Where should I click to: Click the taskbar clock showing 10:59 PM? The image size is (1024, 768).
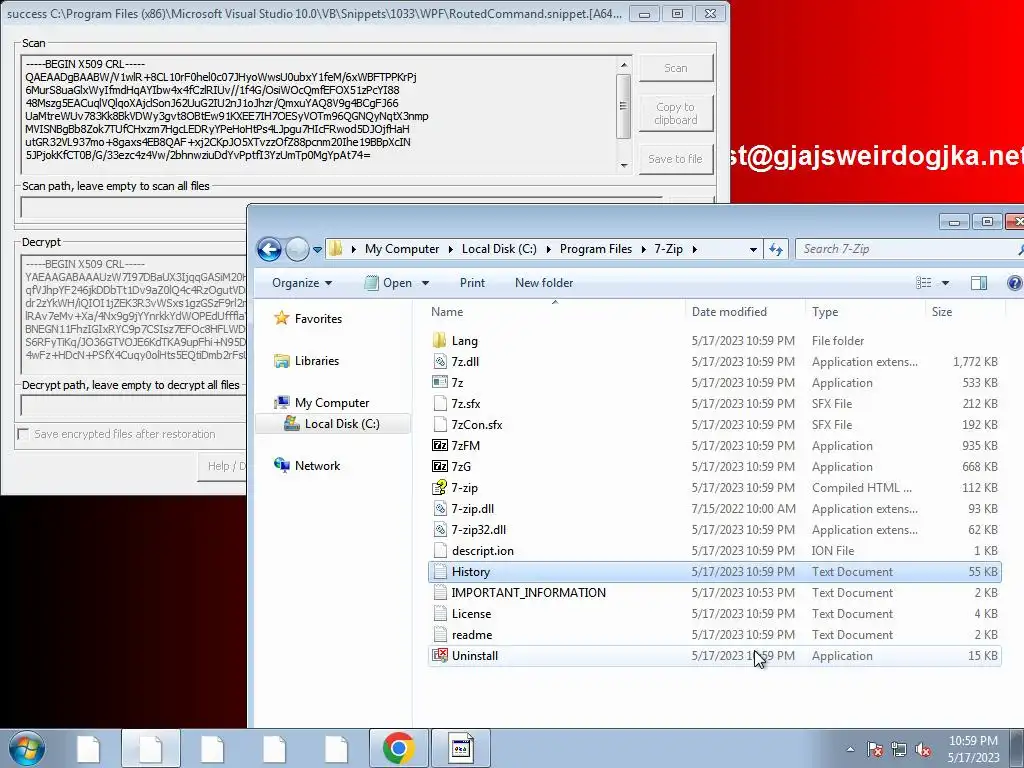point(973,749)
